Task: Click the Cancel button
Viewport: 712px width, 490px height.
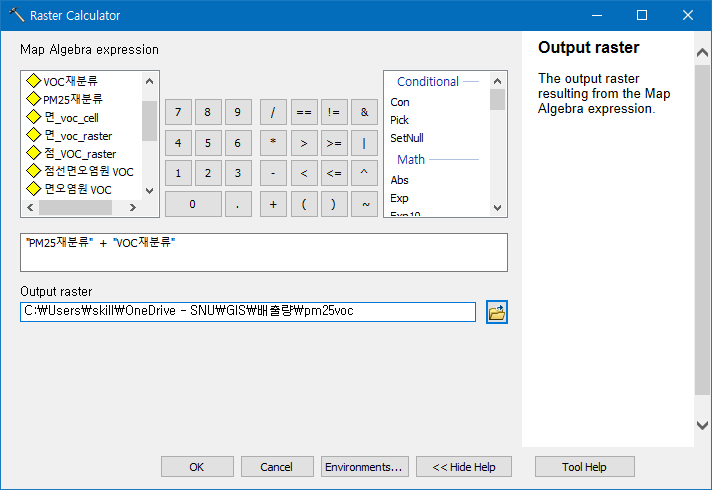Action: pos(277,467)
